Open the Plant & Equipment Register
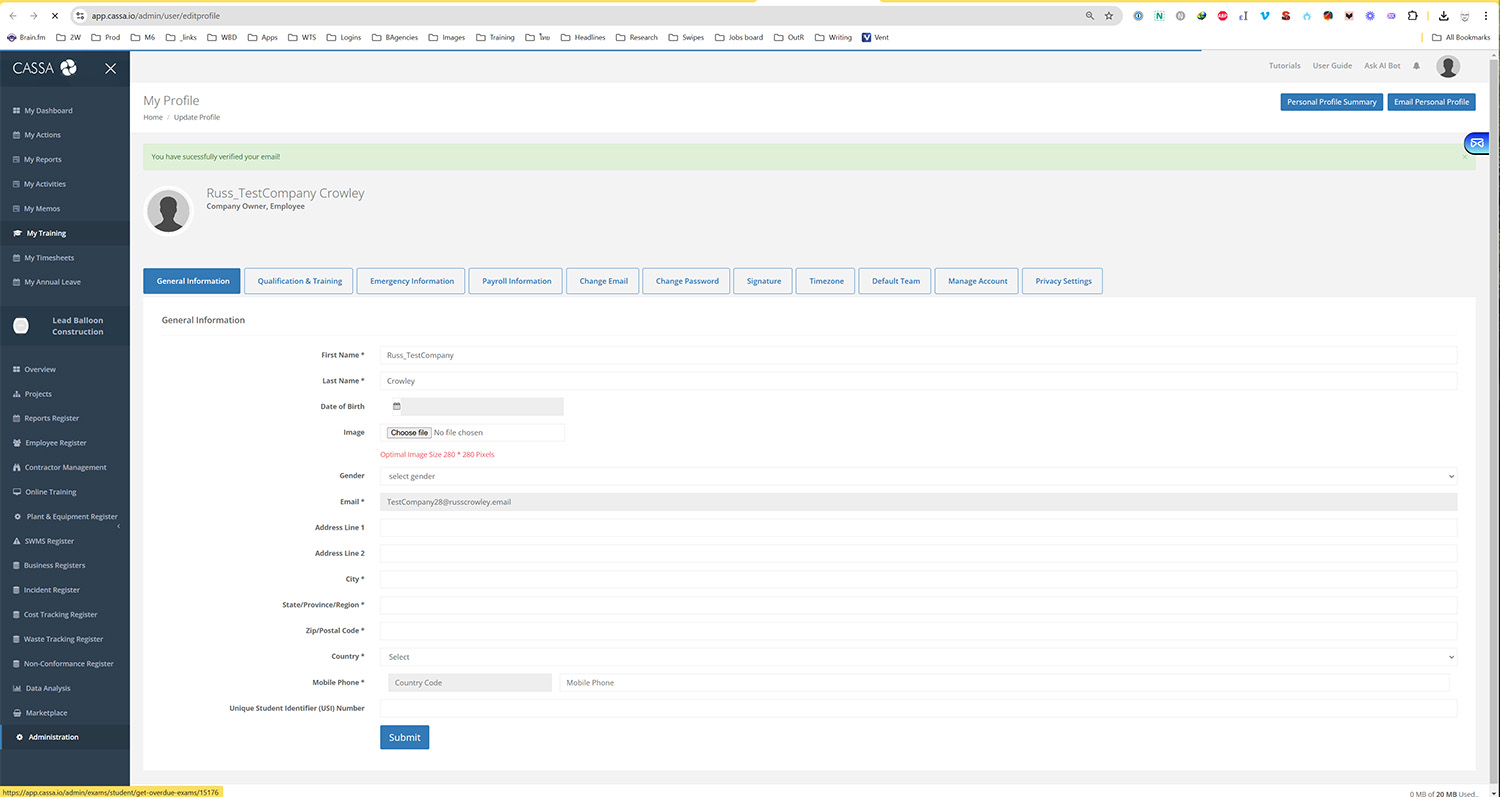 pyautogui.click(x=72, y=517)
